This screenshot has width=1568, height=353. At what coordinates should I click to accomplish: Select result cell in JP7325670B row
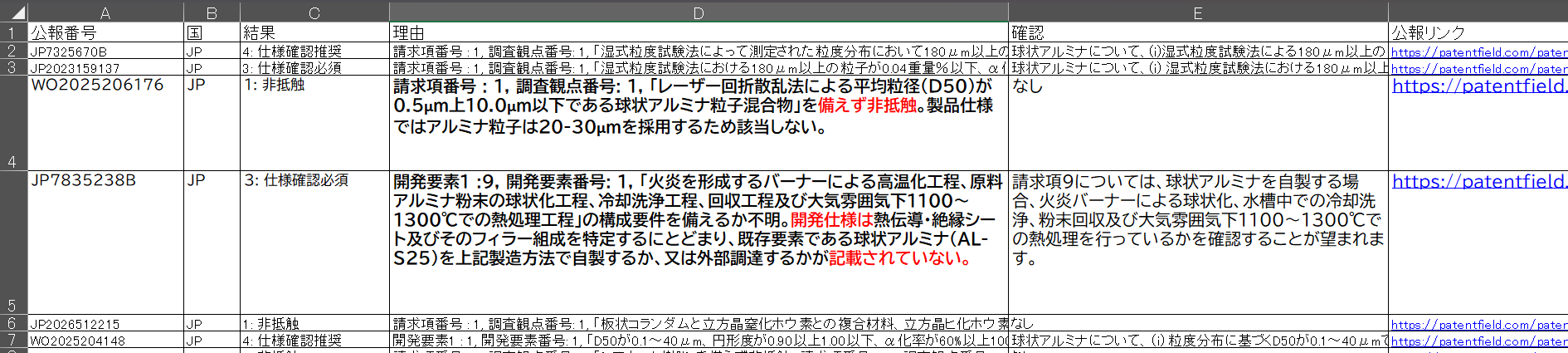point(314,51)
